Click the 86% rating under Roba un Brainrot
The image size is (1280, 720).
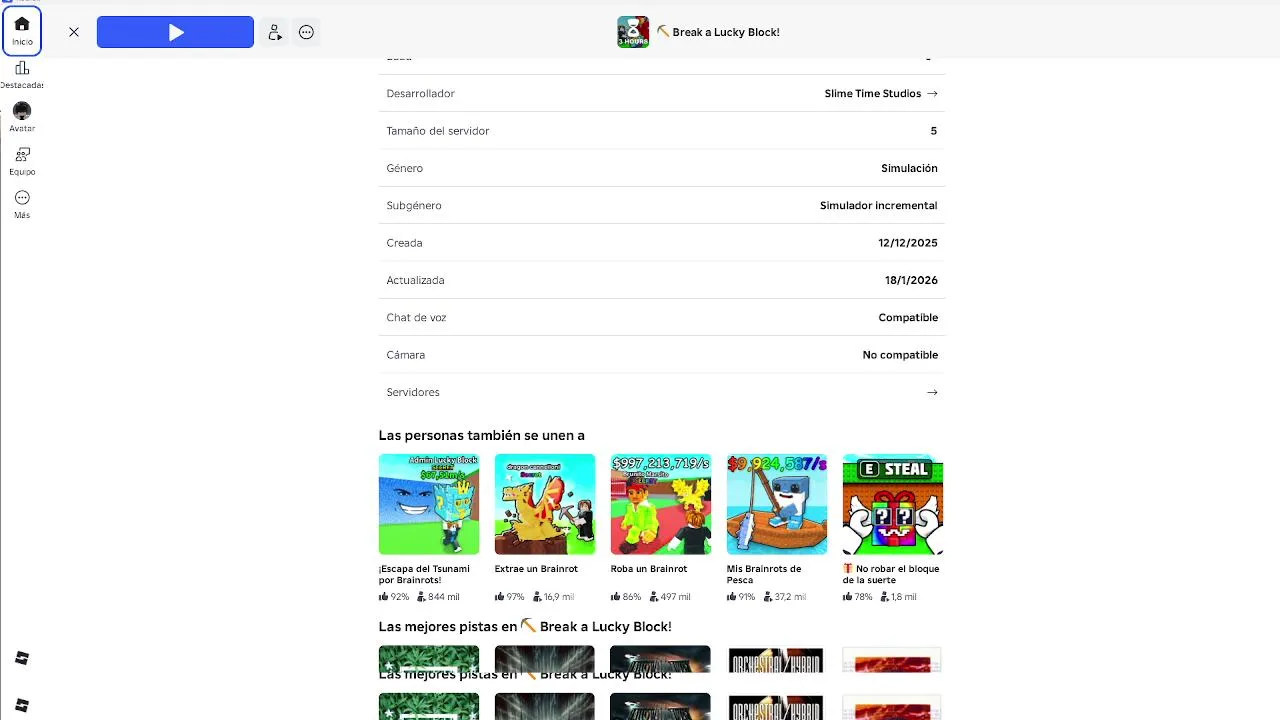tap(626, 597)
